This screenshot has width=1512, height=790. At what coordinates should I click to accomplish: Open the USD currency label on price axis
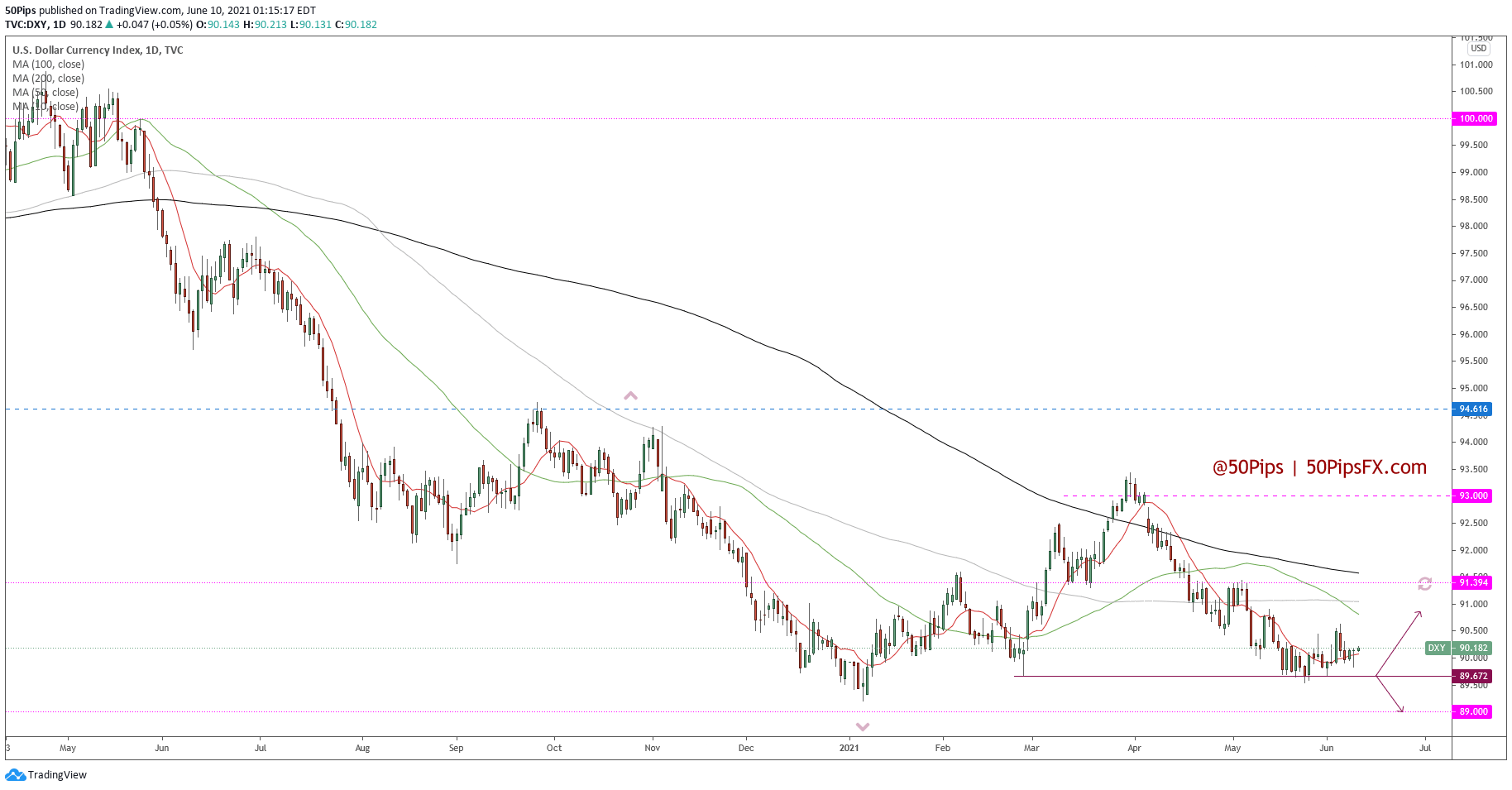[x=1479, y=49]
